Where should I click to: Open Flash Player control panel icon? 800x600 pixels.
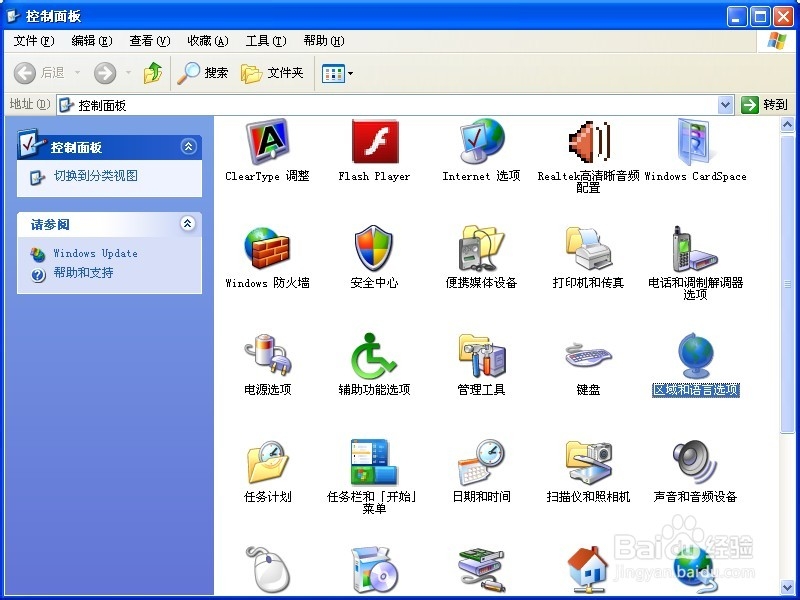coord(374,142)
